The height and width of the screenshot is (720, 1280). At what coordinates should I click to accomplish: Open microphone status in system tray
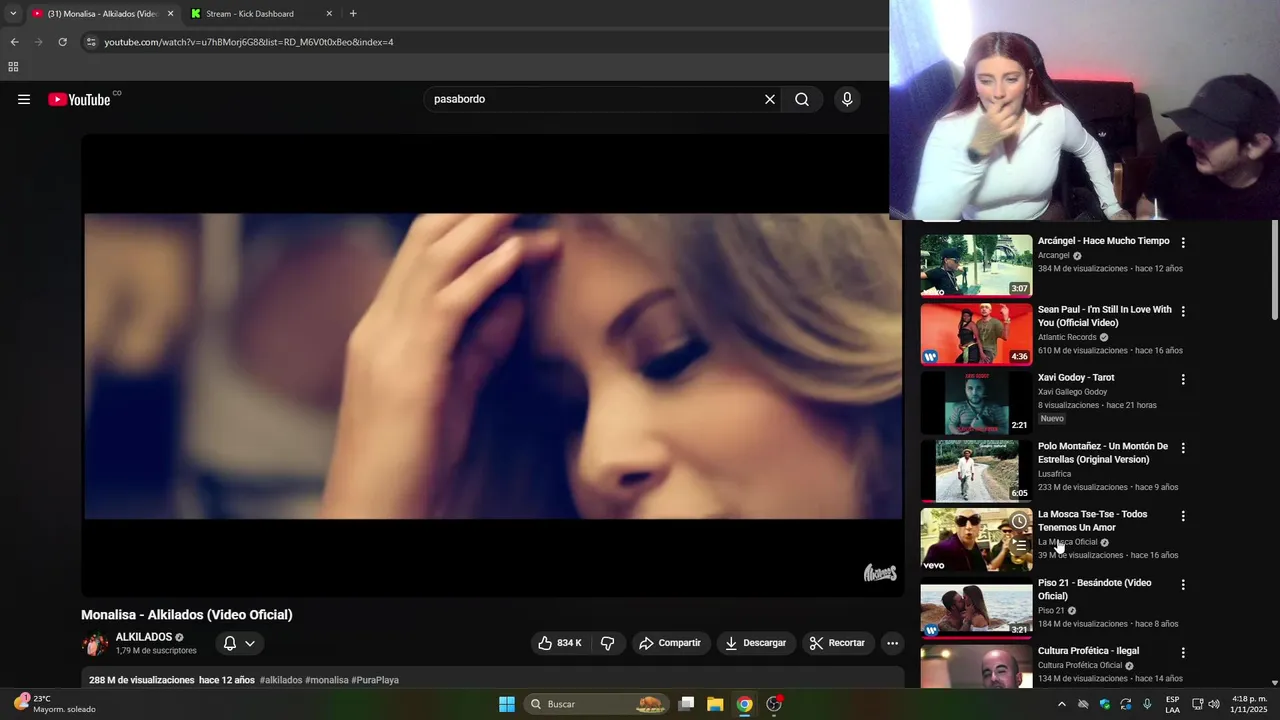click(1147, 704)
